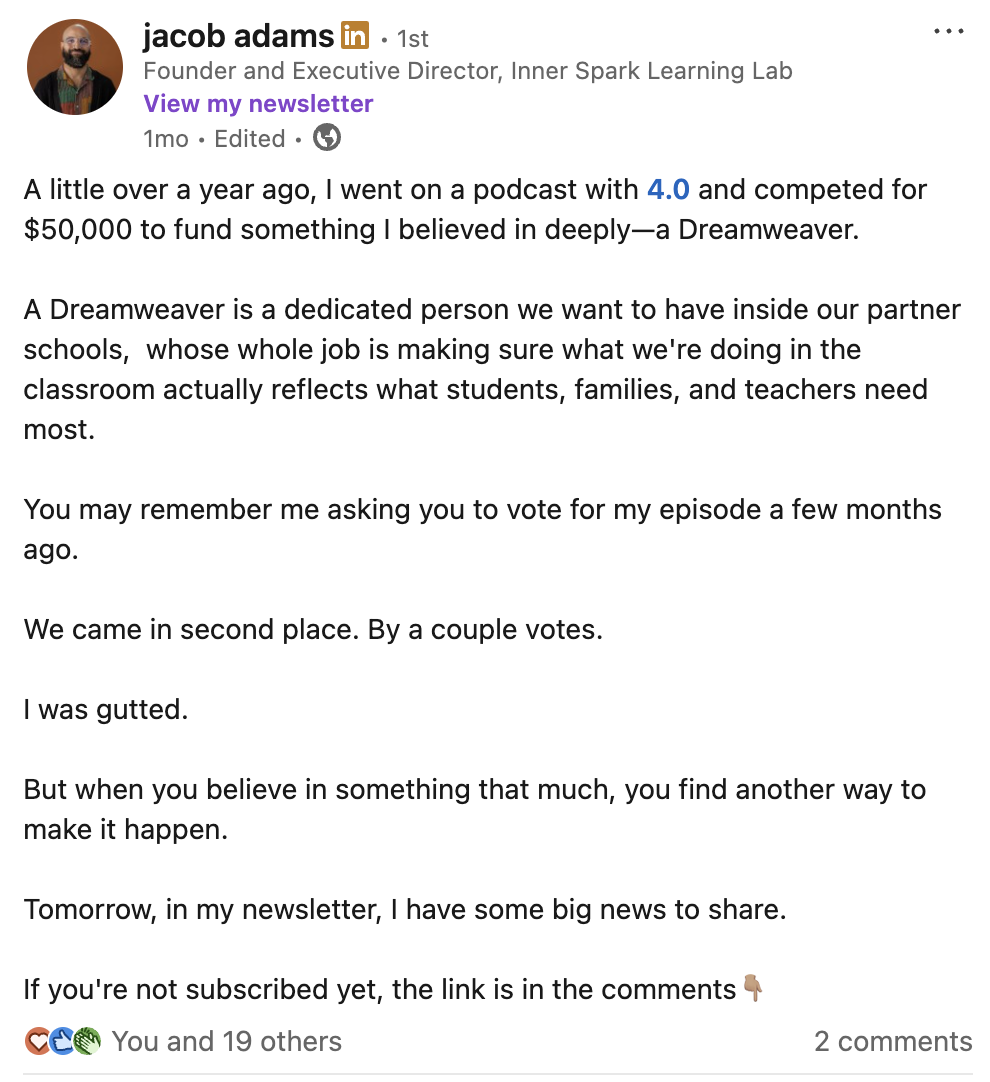Open the View my newsletter link
The image size is (990, 1082).
tap(258, 104)
